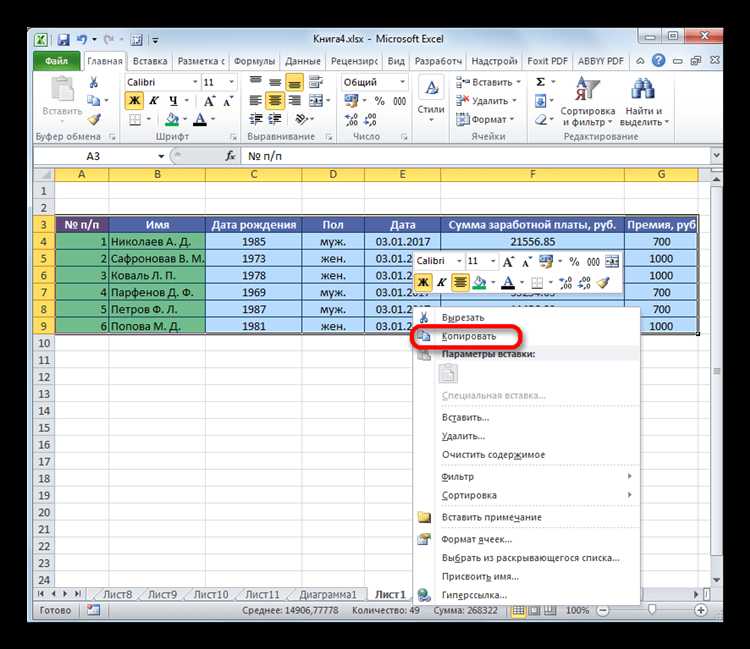The image size is (750, 649).
Task: Click the Cut scissors icon in ribbon
Action: click(94, 82)
